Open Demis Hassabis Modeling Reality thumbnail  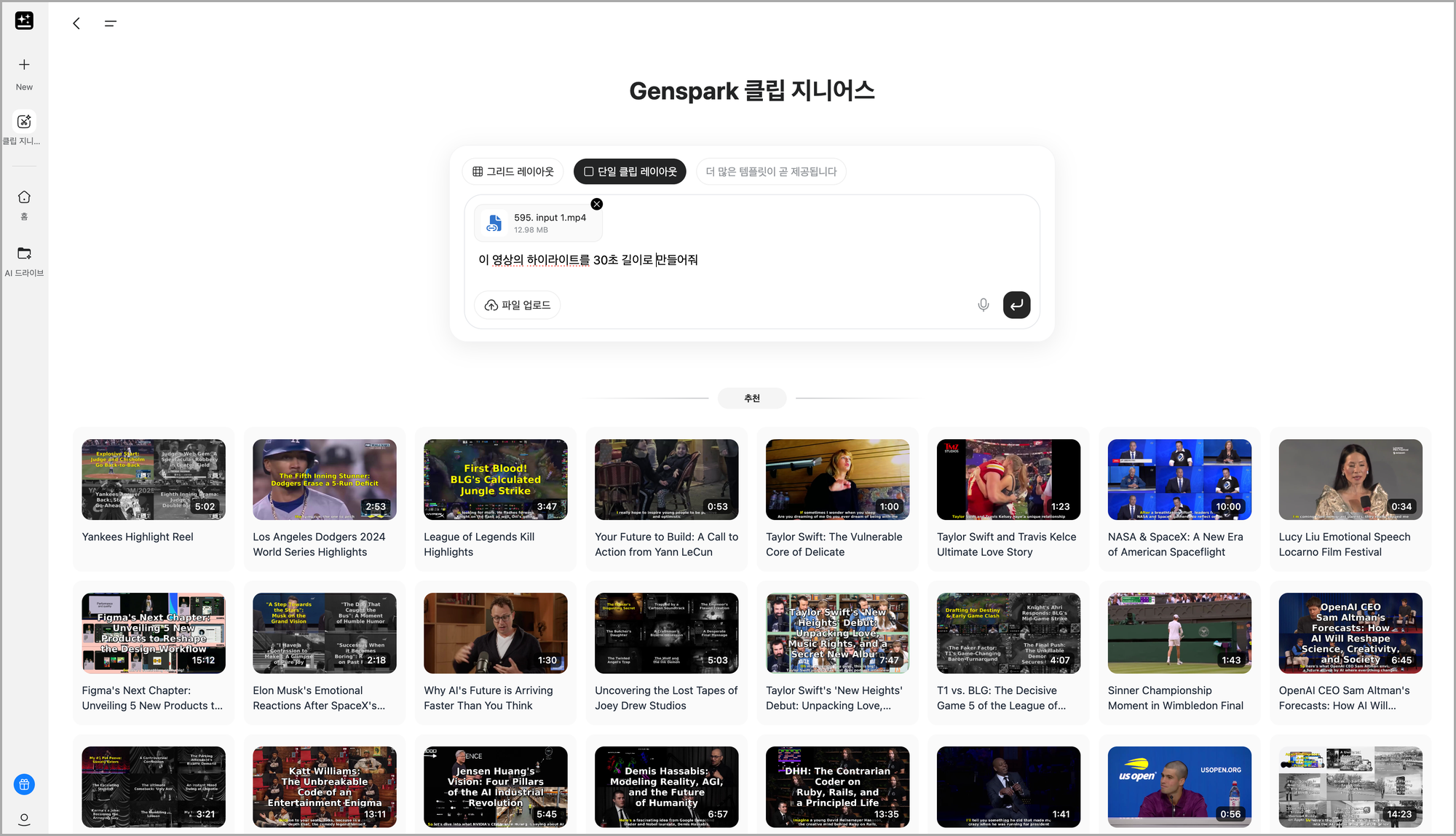(x=667, y=786)
